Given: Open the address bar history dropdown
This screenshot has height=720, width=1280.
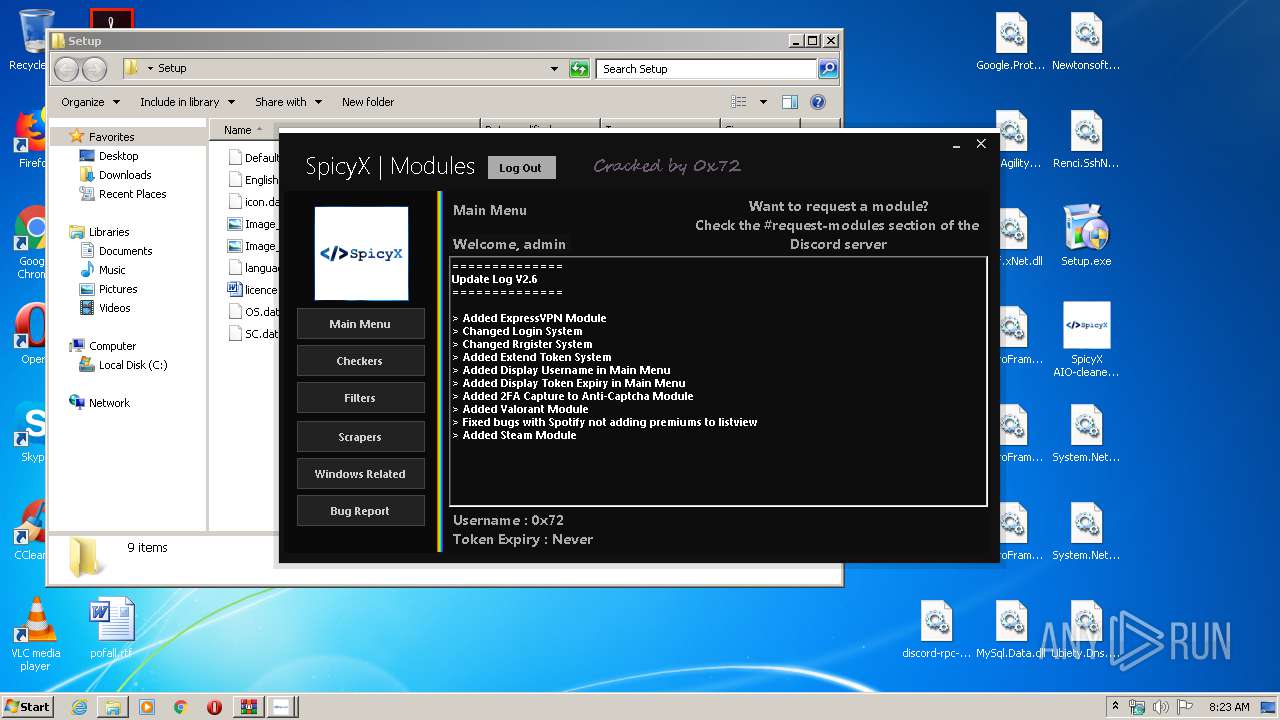Looking at the screenshot, I should click(x=554, y=69).
